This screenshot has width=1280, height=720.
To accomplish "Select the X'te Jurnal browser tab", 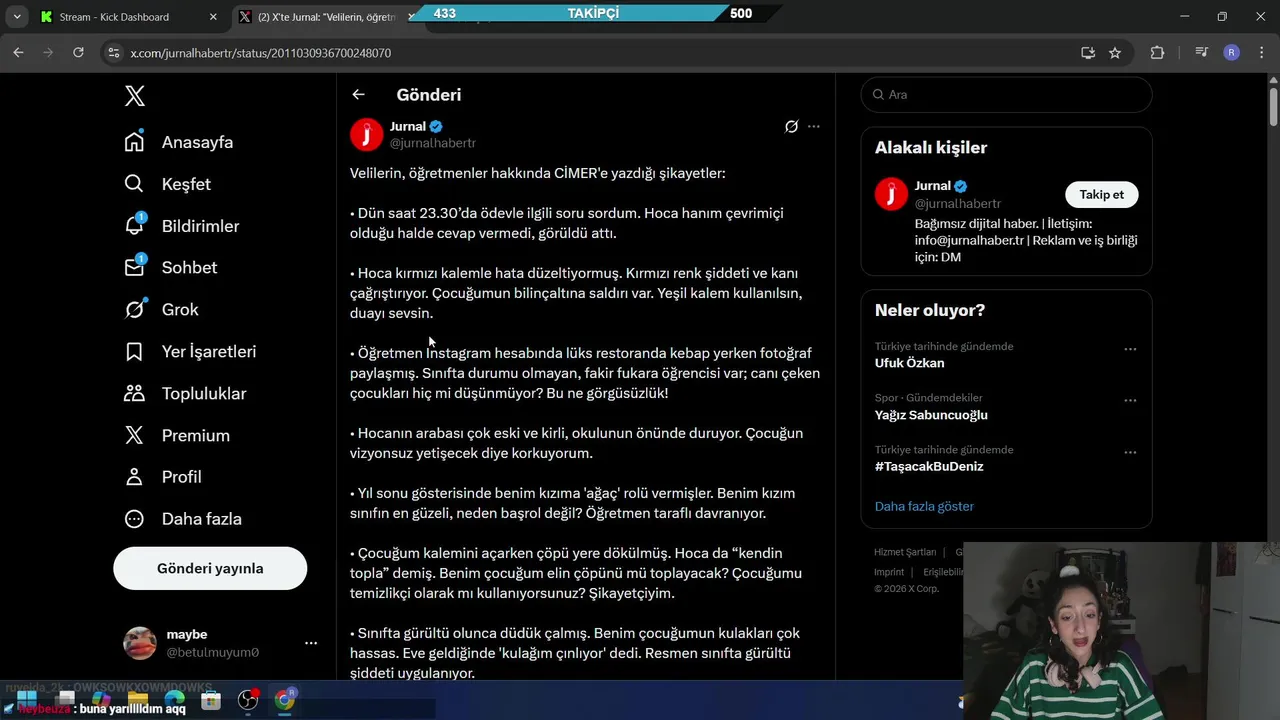I will click(326, 17).
